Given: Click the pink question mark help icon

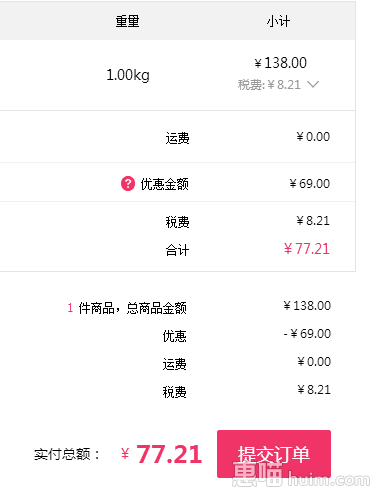Looking at the screenshot, I should [x=128, y=184].
